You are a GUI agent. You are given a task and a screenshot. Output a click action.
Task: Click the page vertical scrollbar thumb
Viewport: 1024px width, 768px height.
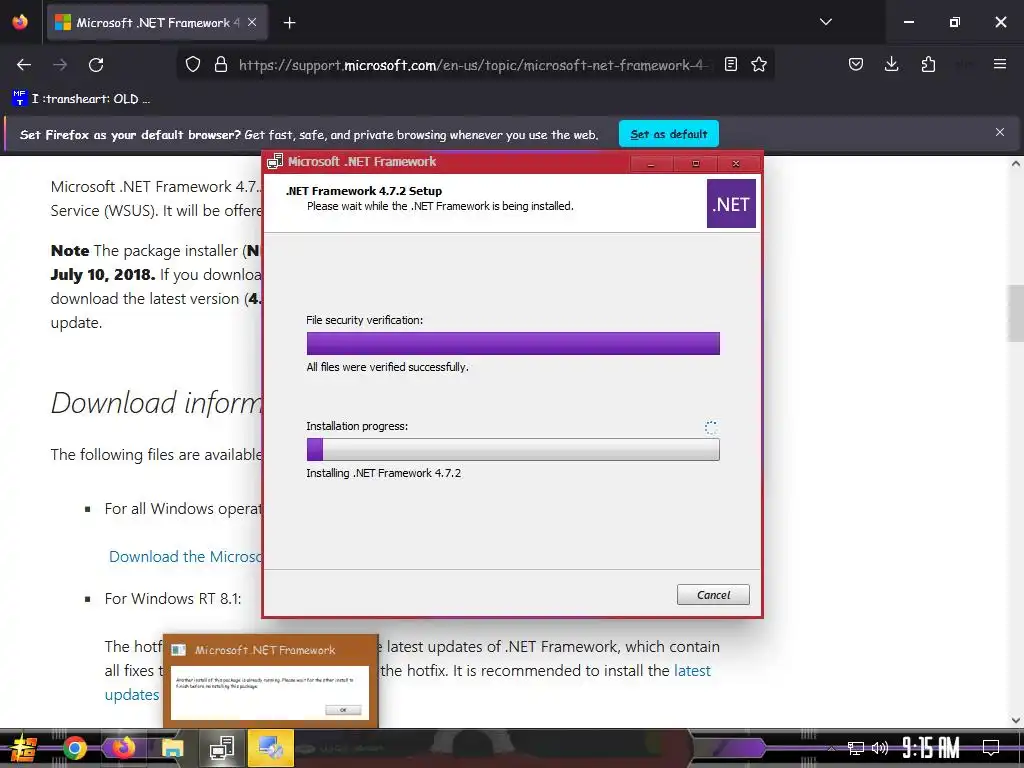point(1016,313)
